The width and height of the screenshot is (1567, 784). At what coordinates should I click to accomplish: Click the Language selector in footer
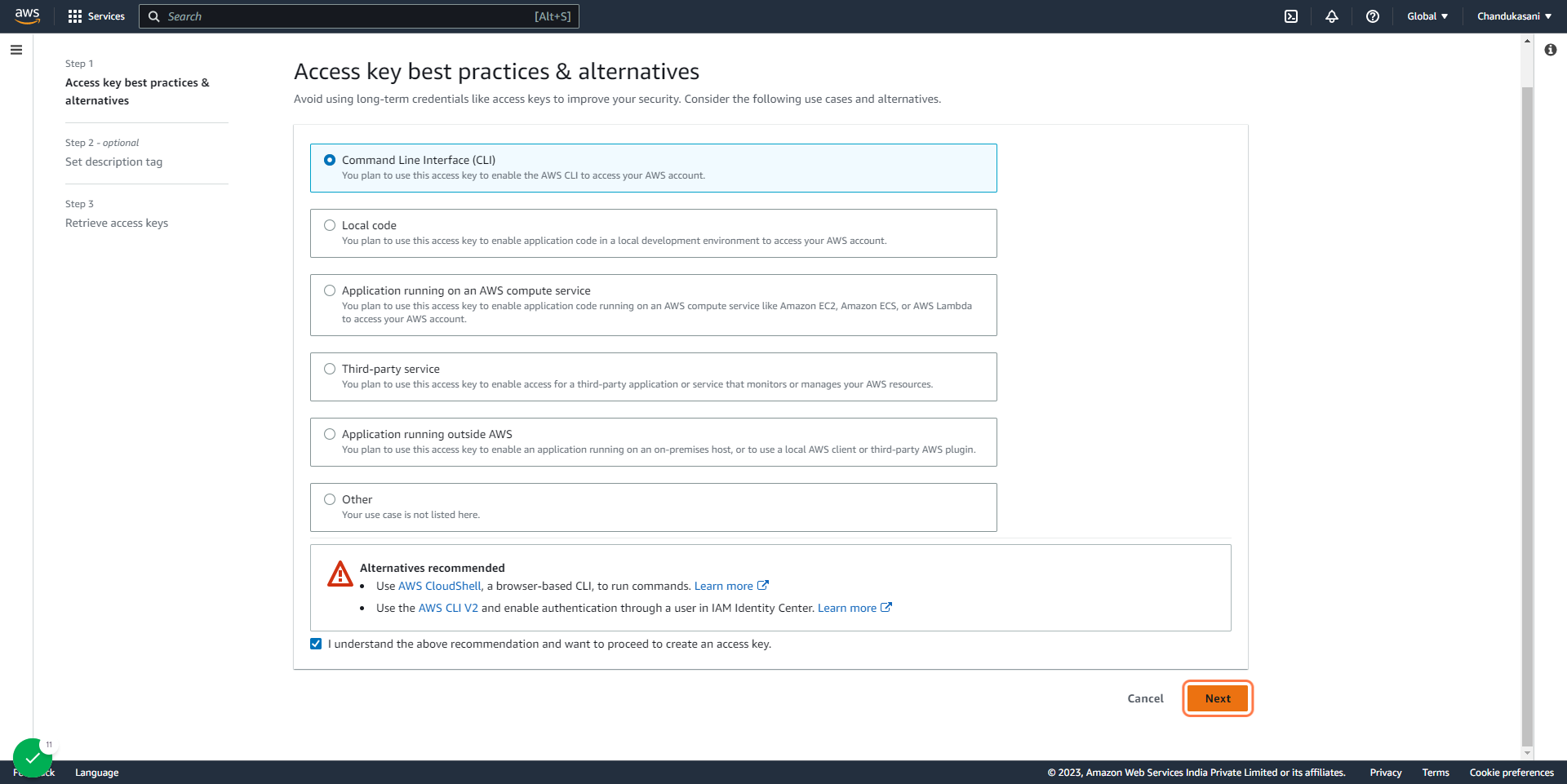coord(97,773)
